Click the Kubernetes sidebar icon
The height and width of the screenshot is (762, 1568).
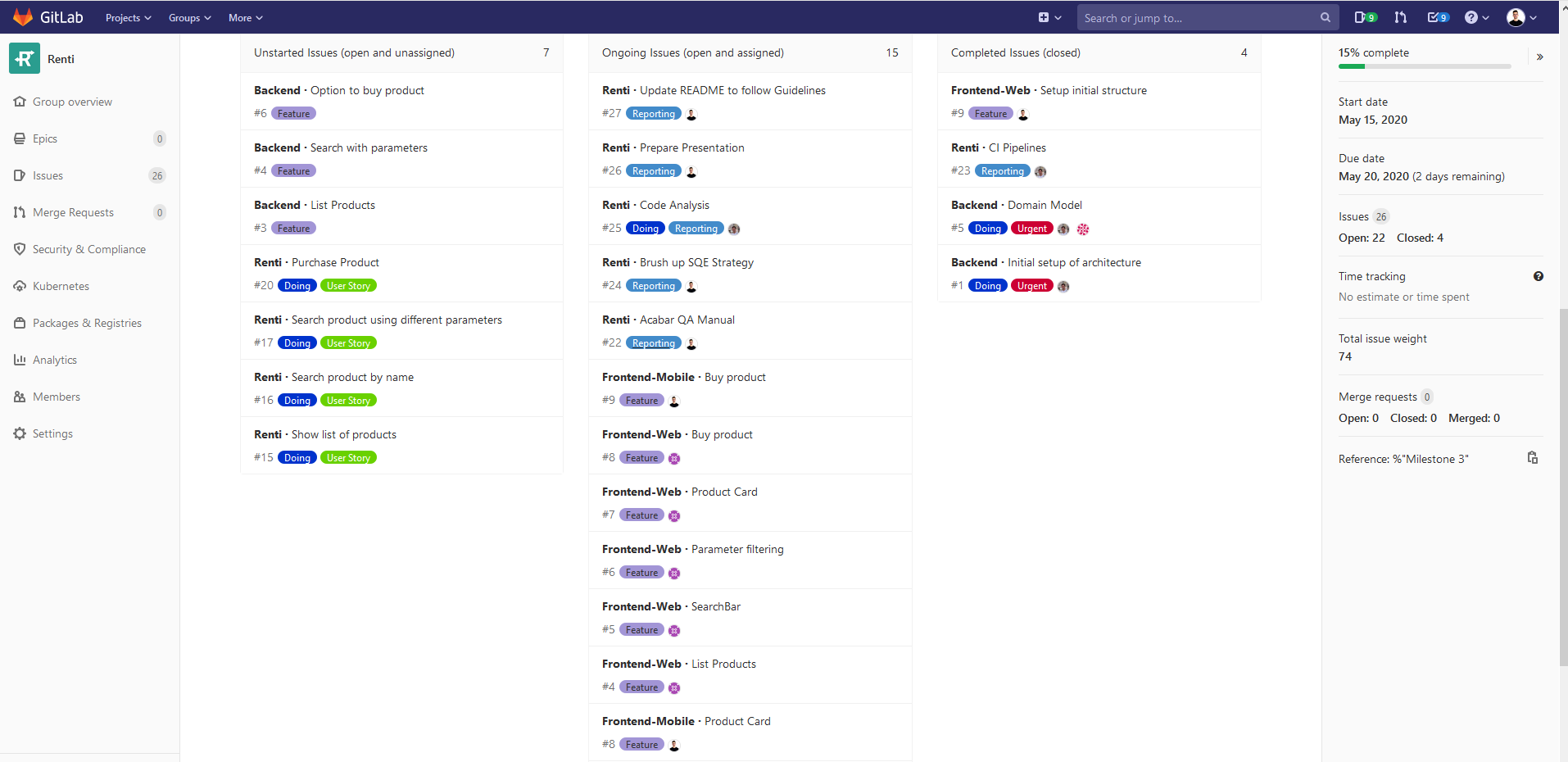[x=20, y=286]
